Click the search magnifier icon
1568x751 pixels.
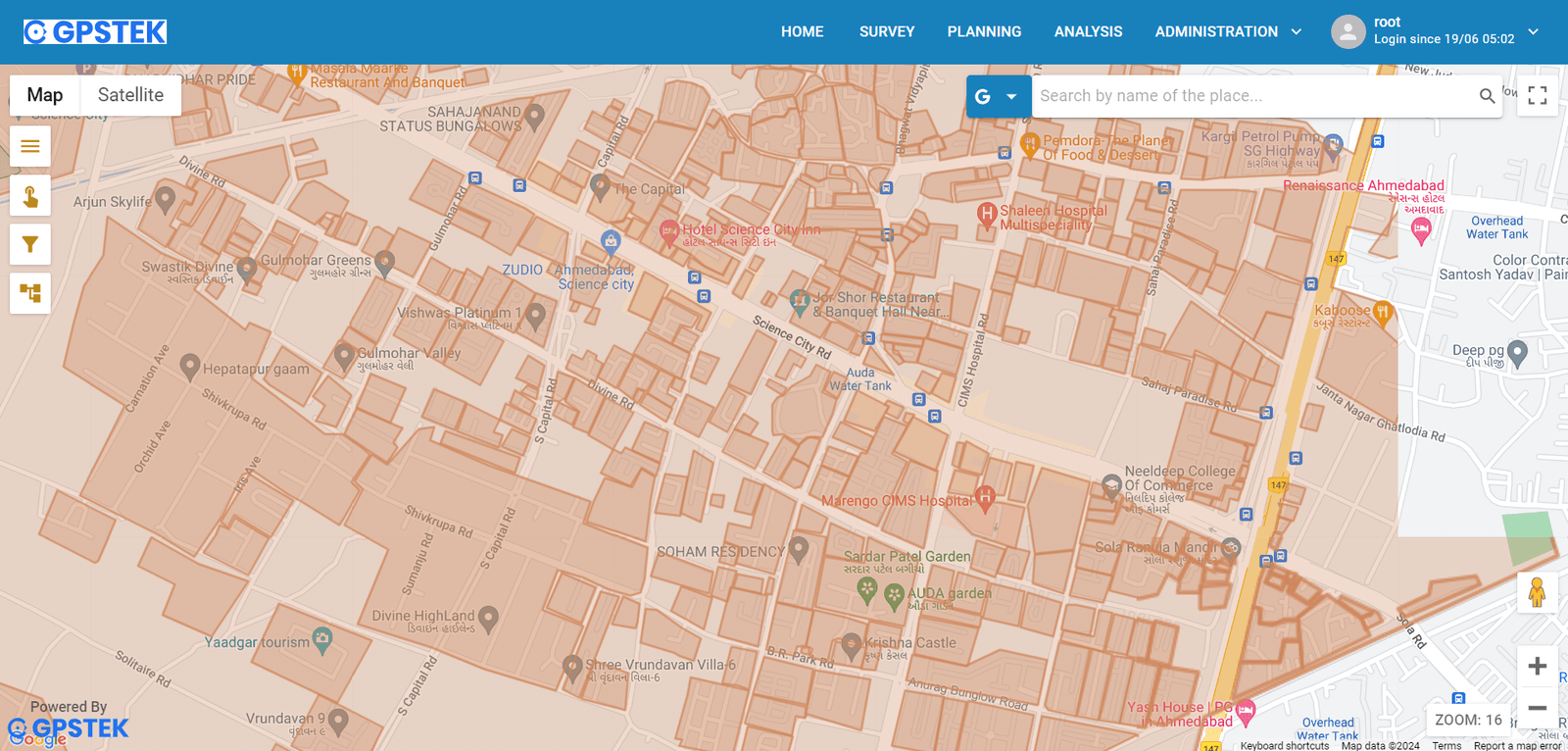coord(1487,96)
